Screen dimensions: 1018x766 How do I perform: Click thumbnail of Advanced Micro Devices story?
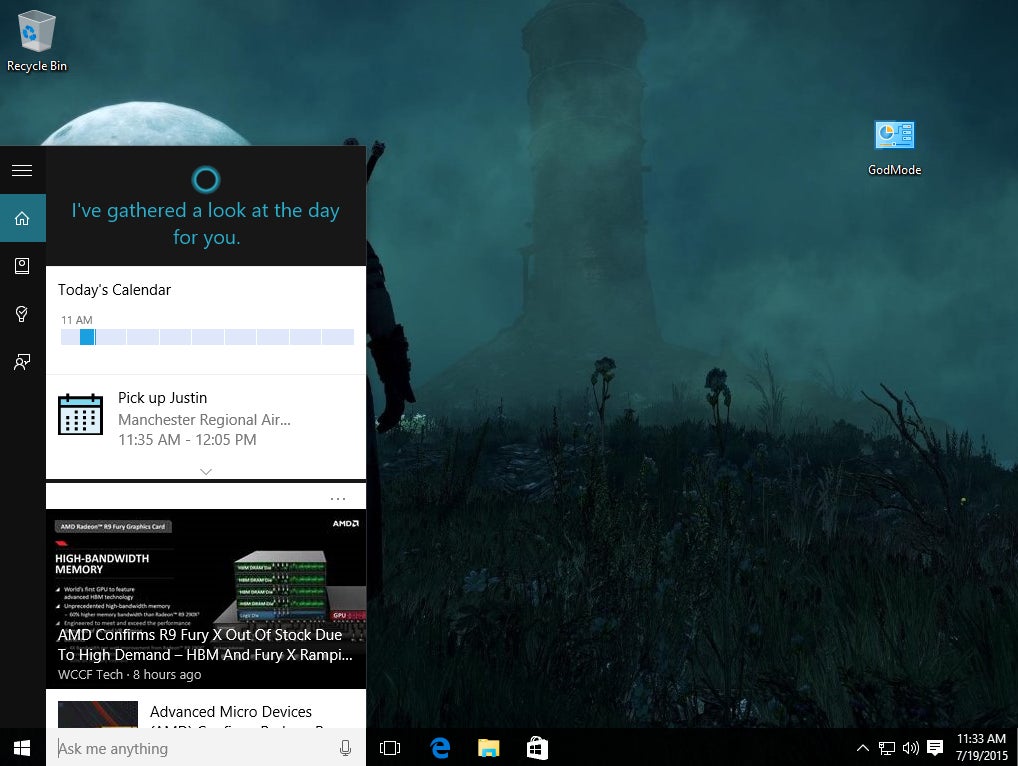[x=97, y=714]
